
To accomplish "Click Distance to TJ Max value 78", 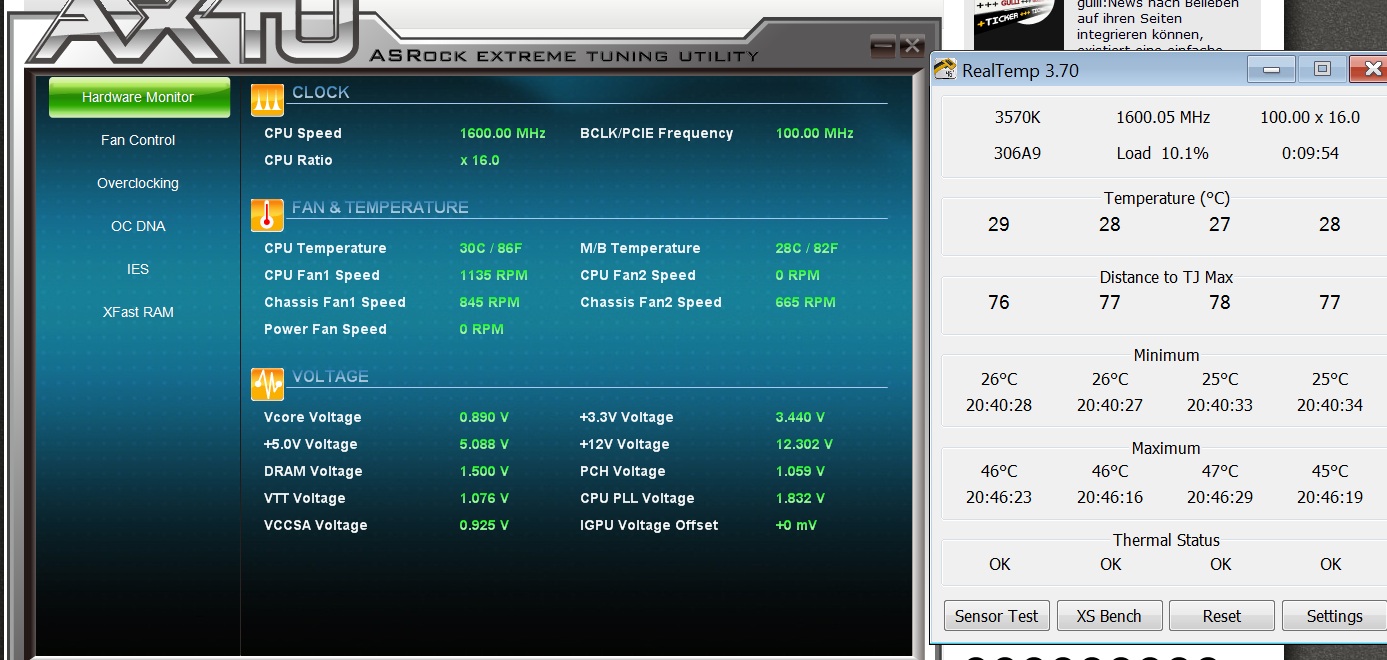I will [x=1220, y=302].
